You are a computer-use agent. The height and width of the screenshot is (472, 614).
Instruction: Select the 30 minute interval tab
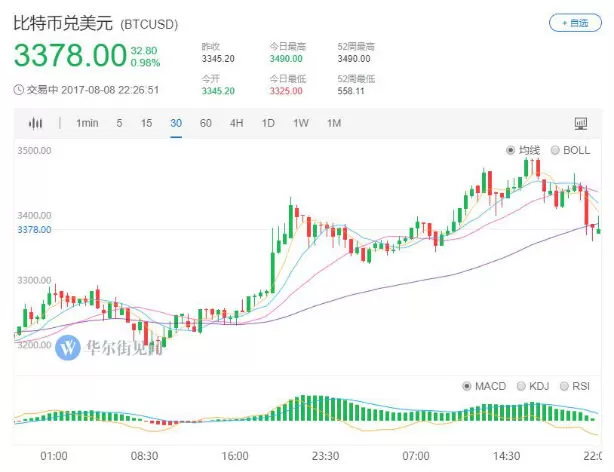coord(176,123)
